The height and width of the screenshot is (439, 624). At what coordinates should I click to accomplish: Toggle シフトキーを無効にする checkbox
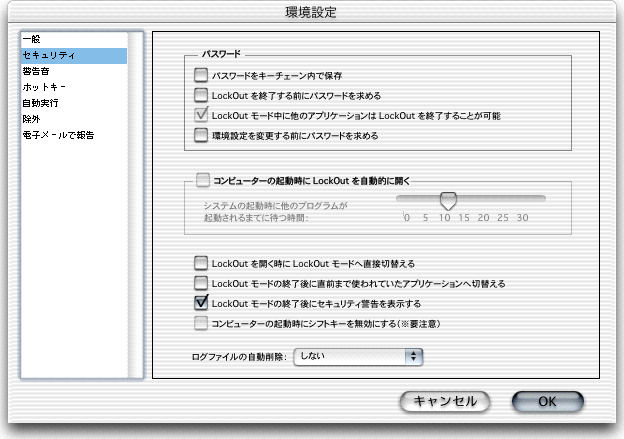click(201, 323)
